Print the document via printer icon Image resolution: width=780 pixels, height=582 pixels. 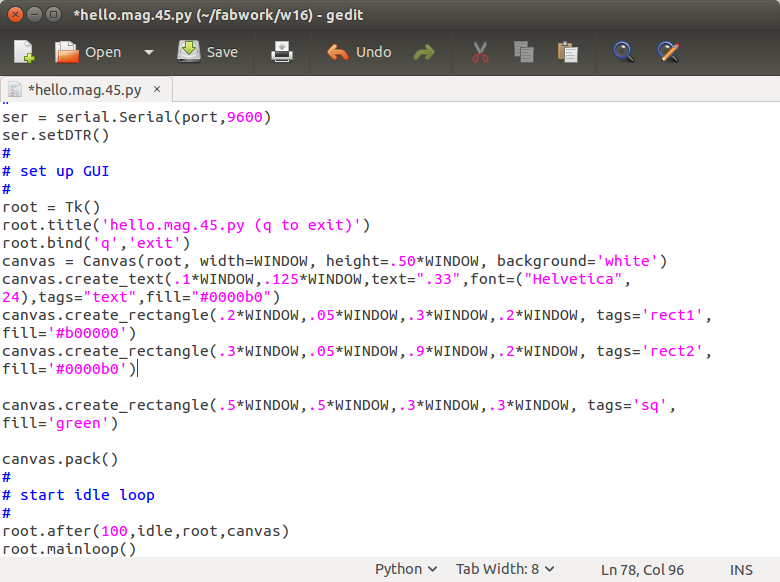pos(282,52)
